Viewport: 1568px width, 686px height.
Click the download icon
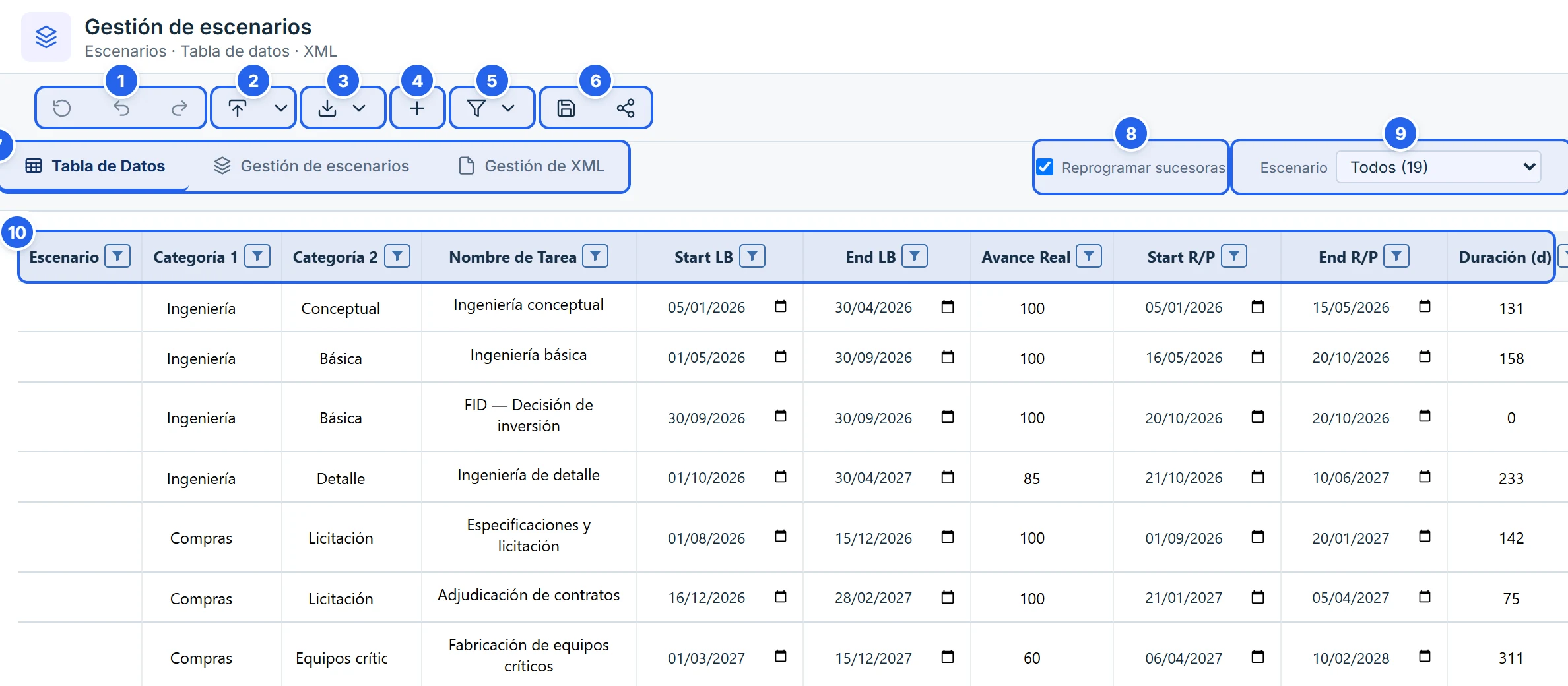point(327,108)
